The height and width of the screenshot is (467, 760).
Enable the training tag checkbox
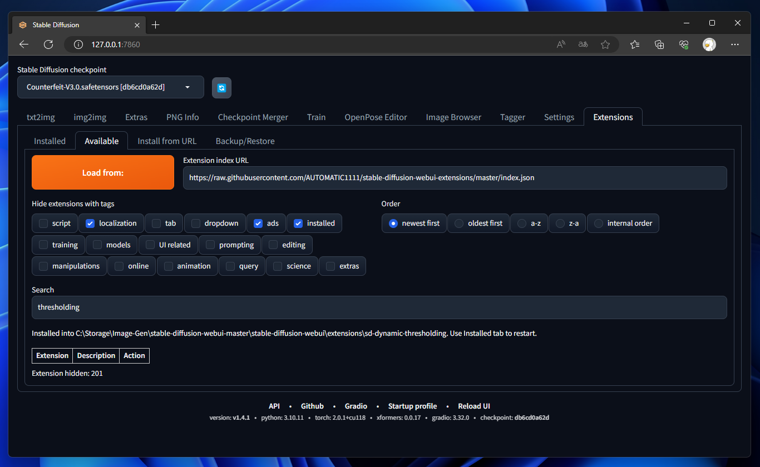pyautogui.click(x=43, y=244)
